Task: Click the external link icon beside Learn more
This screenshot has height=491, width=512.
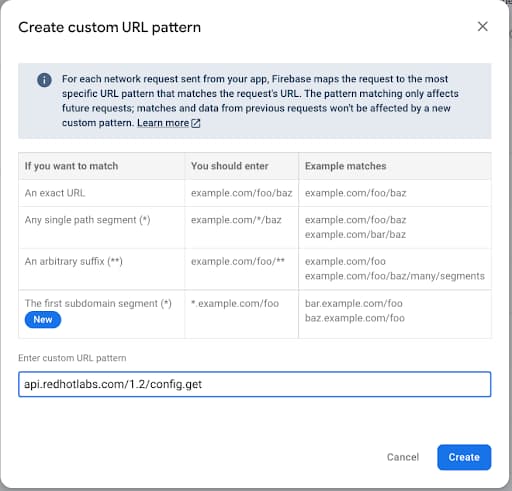Action: 196,123
